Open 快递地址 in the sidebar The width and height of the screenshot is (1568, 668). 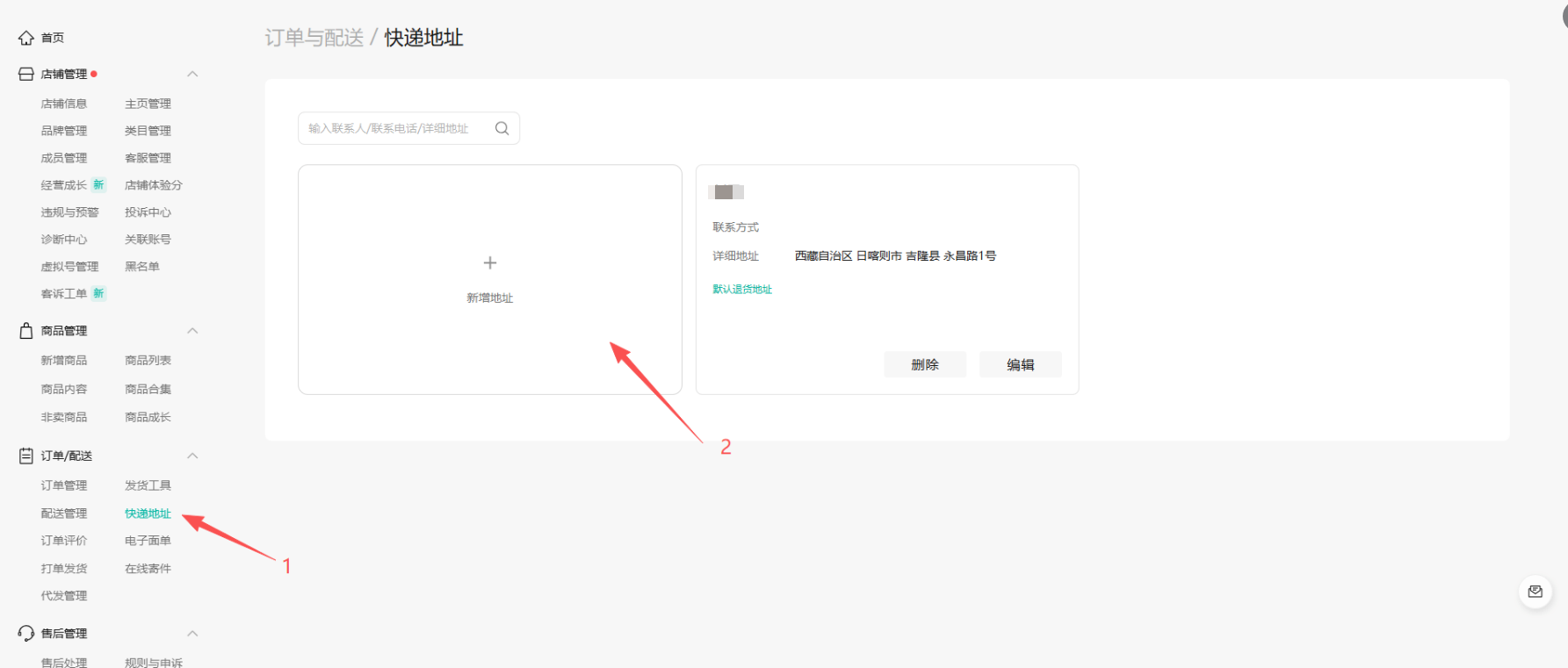tap(148, 514)
